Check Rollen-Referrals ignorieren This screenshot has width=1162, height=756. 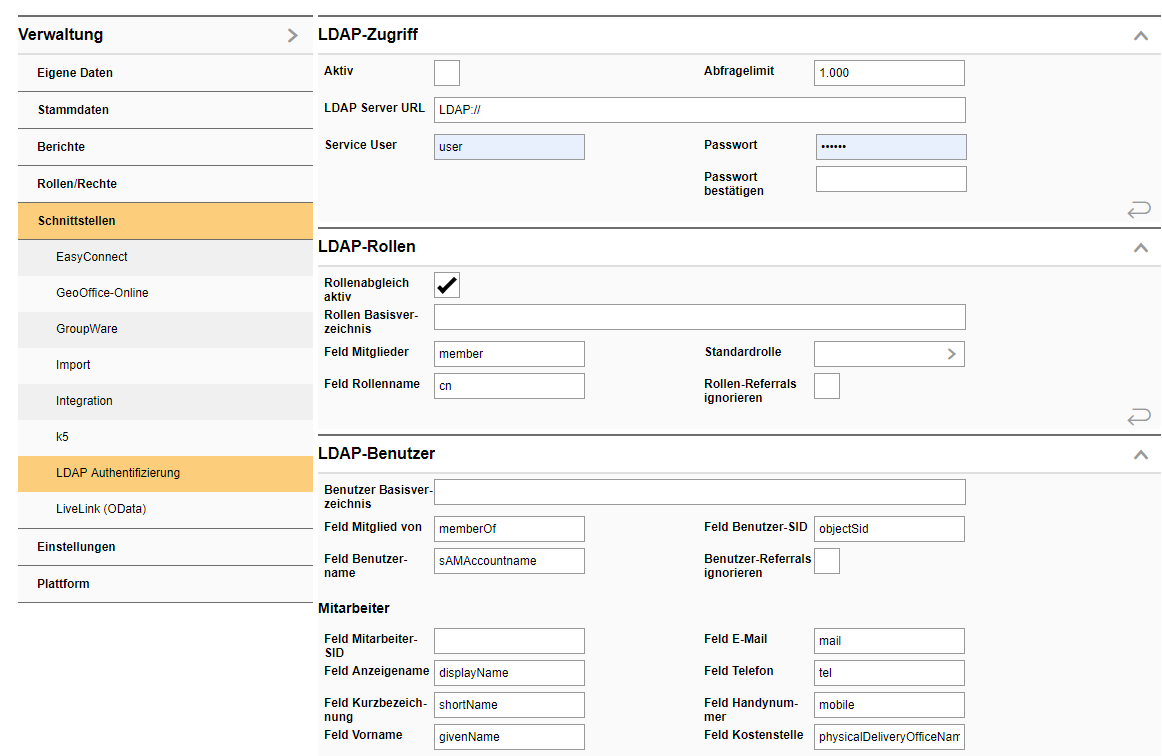coord(827,385)
